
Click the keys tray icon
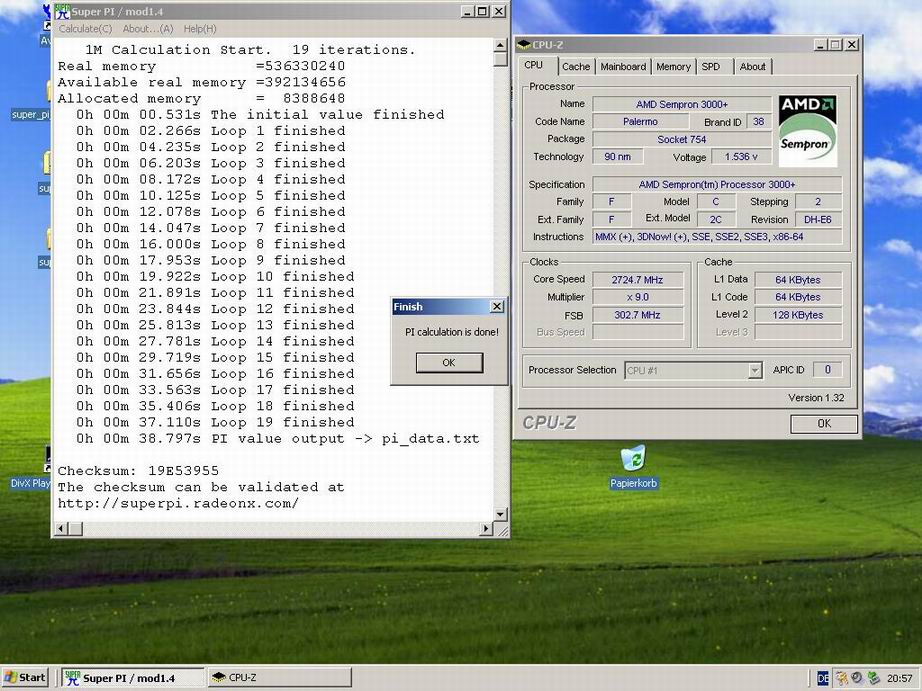pyautogui.click(x=841, y=679)
